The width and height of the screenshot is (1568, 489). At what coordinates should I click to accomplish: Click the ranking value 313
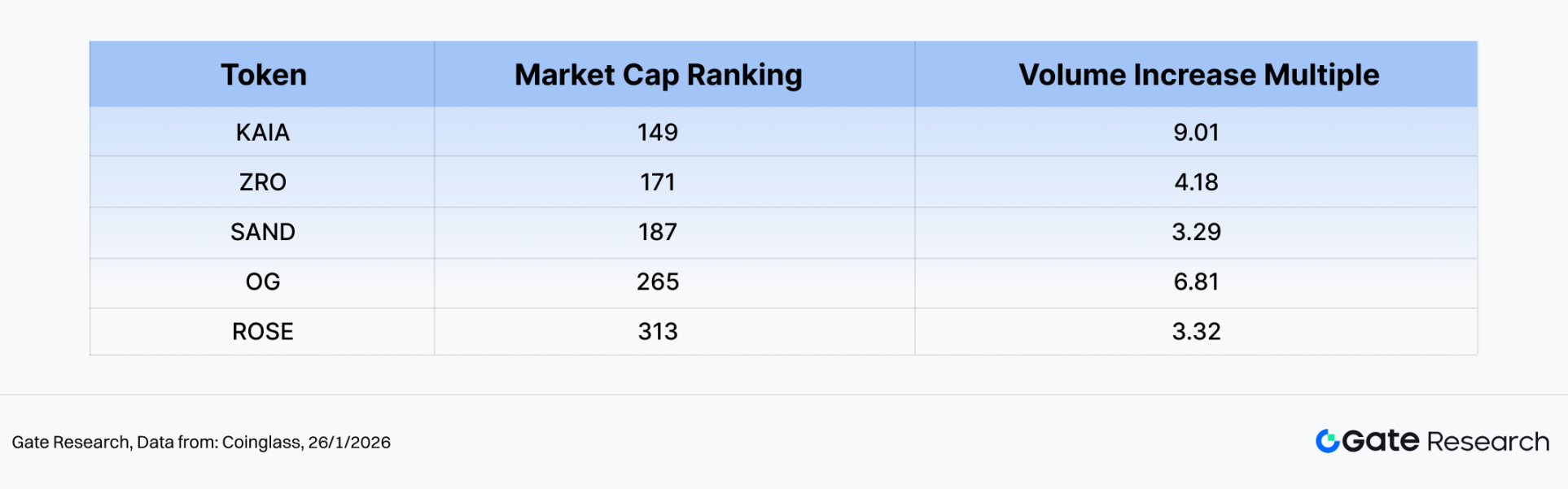coord(658,331)
